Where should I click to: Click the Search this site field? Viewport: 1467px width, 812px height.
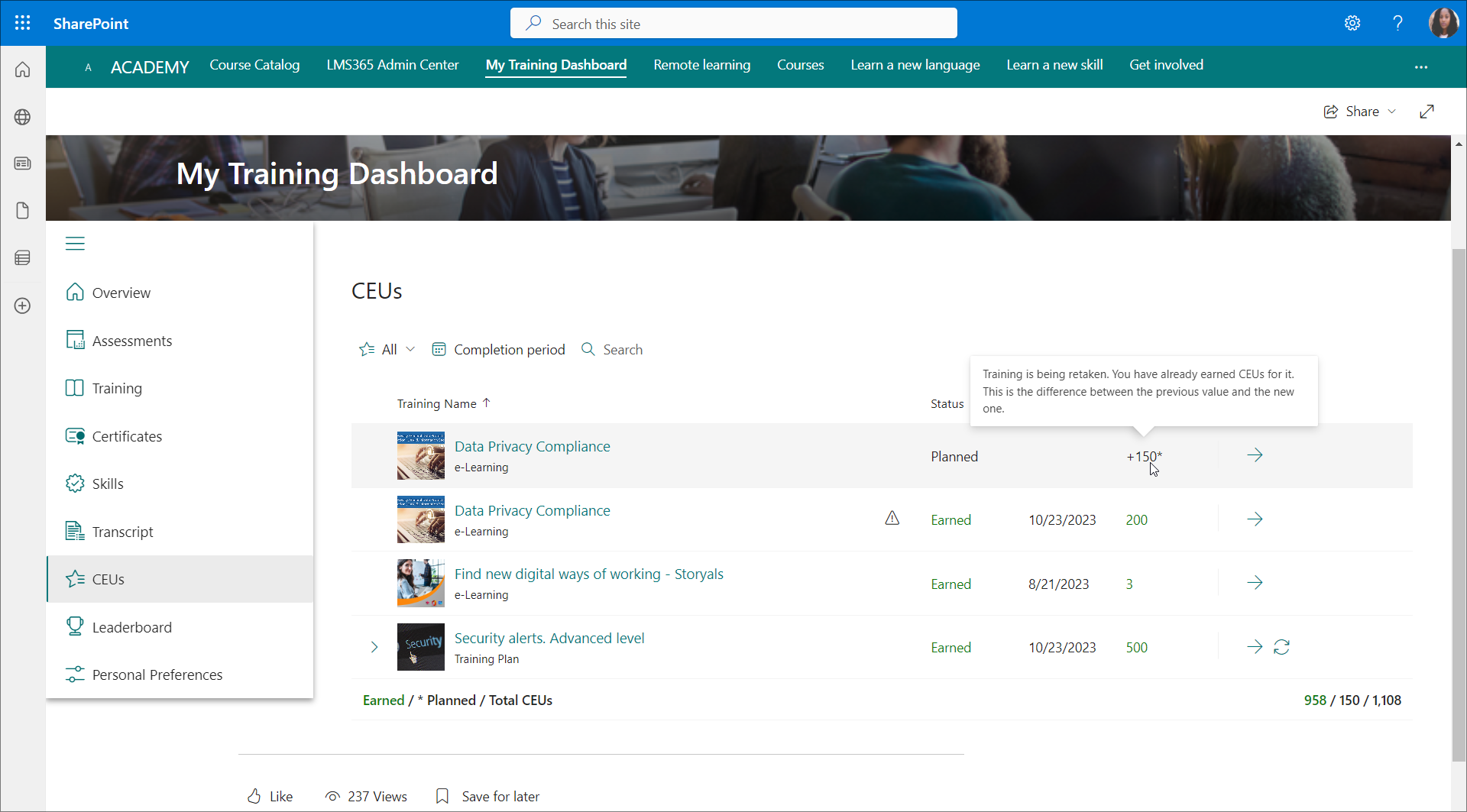coord(733,24)
